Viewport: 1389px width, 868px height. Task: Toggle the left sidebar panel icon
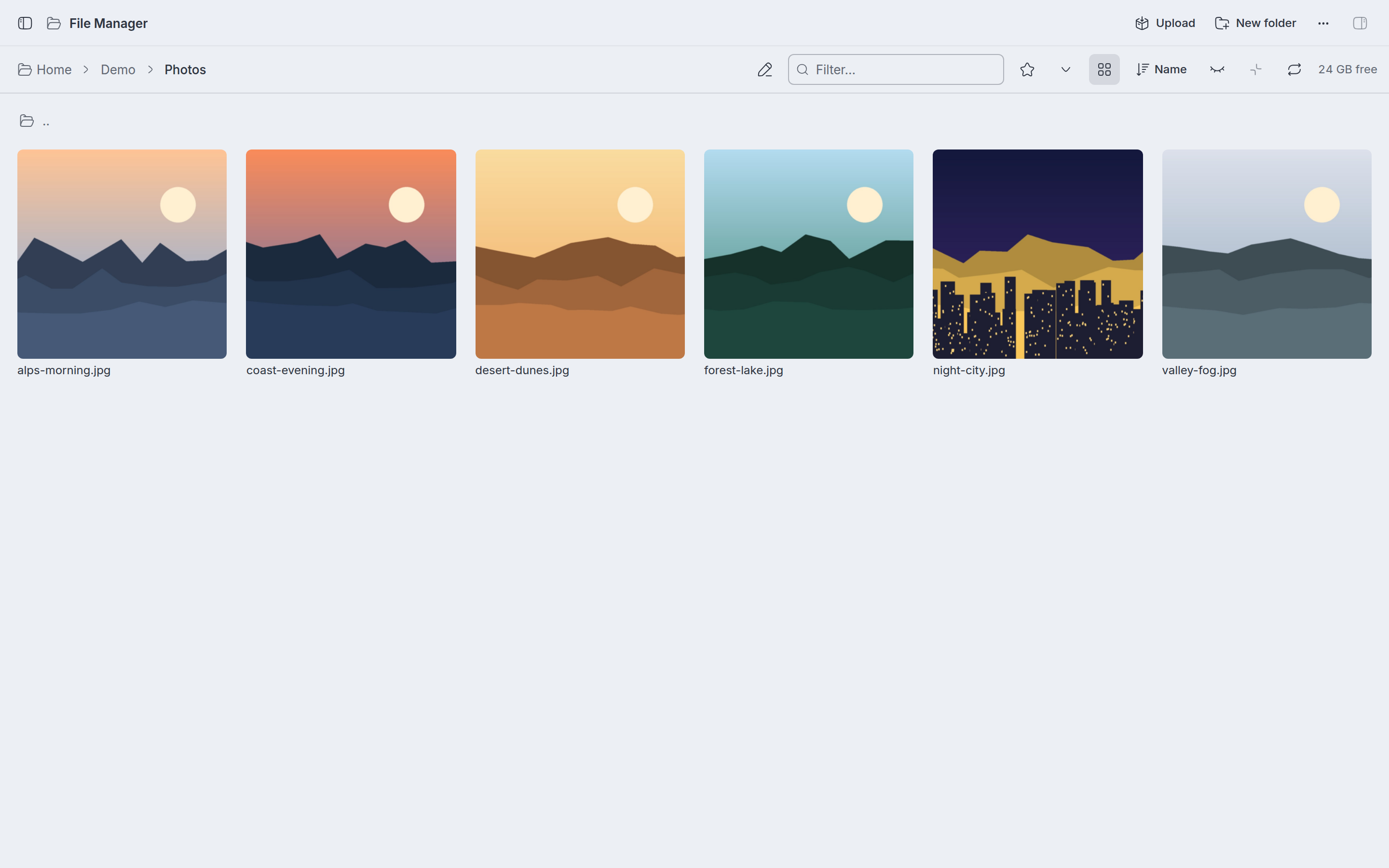[x=25, y=23]
